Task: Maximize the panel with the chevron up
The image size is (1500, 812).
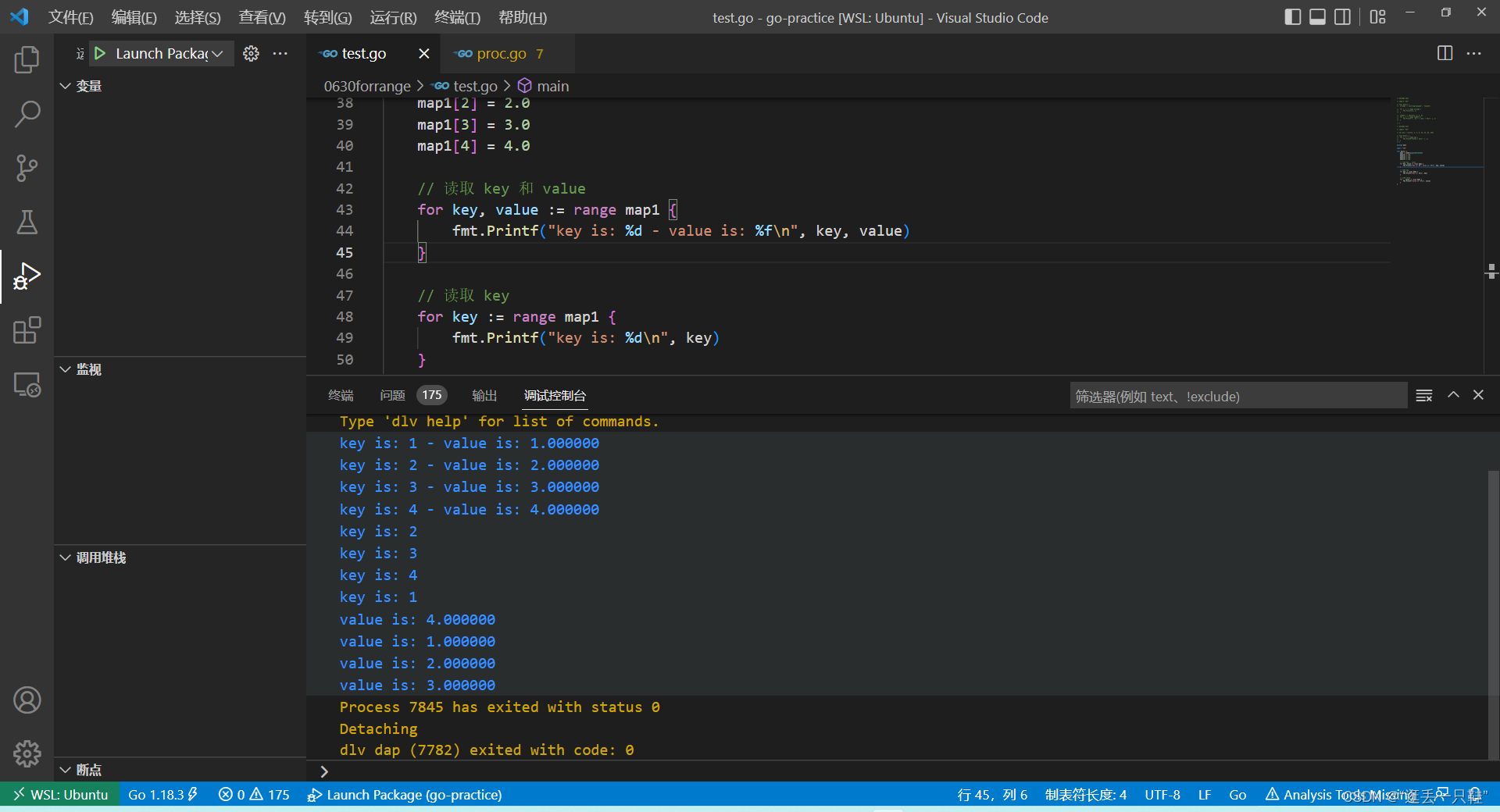Action: 1453,395
